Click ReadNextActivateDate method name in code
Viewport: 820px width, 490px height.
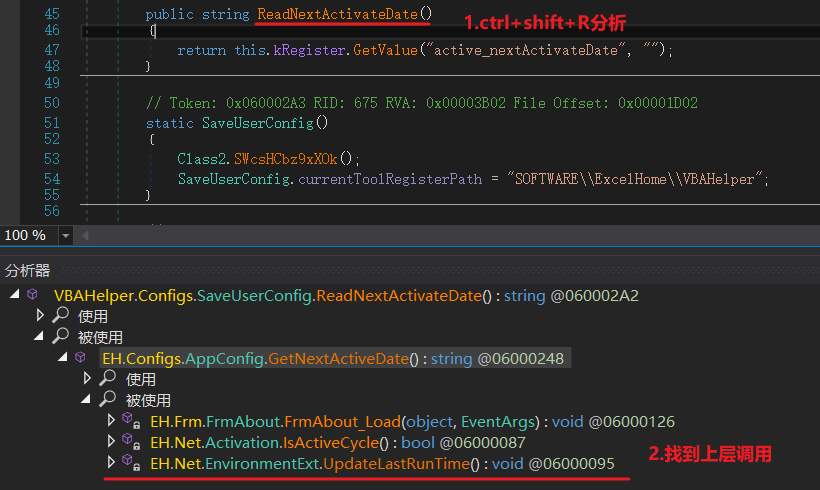click(337, 14)
